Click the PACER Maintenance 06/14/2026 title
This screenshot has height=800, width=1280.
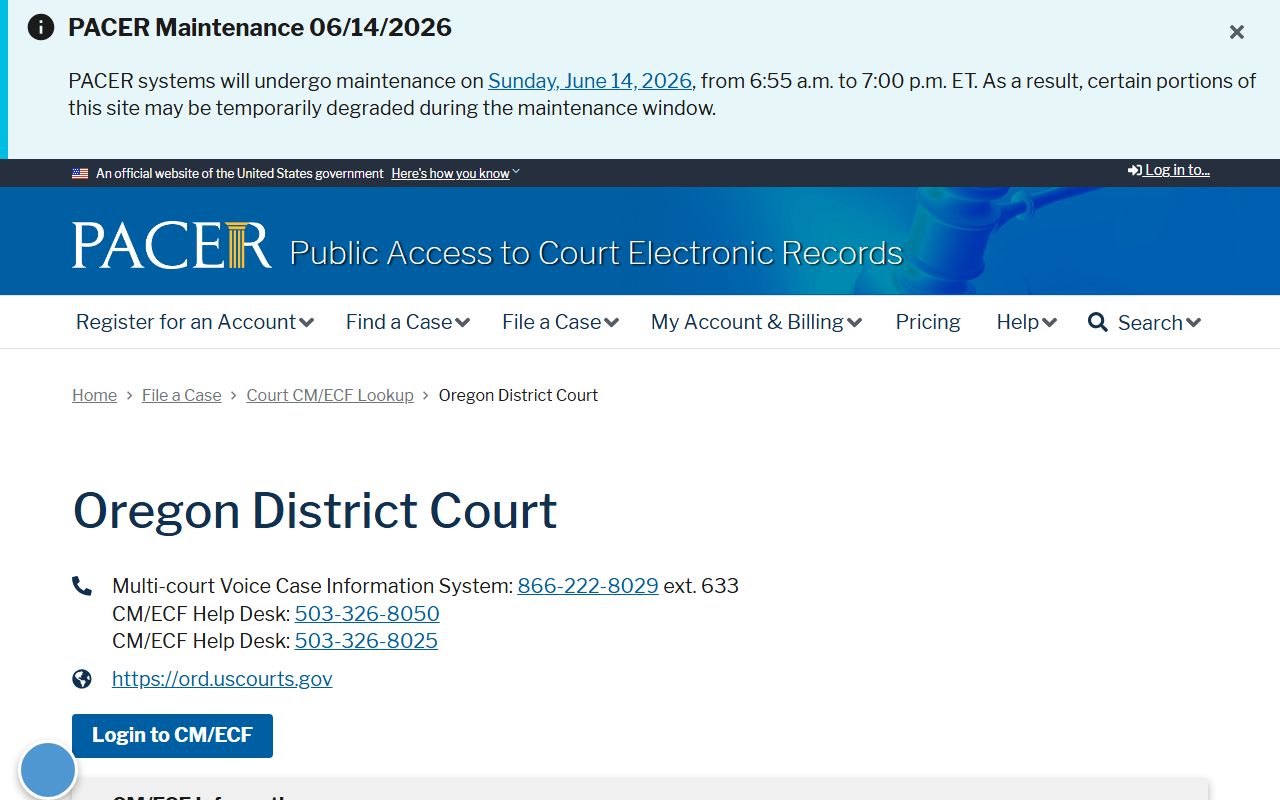[x=260, y=27]
